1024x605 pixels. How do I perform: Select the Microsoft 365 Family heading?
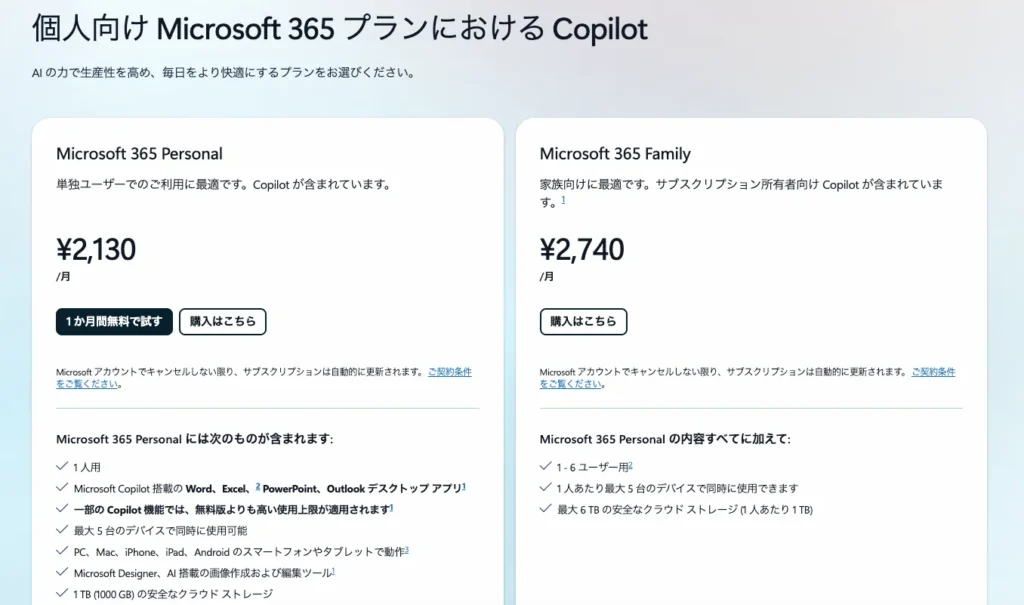(x=616, y=154)
